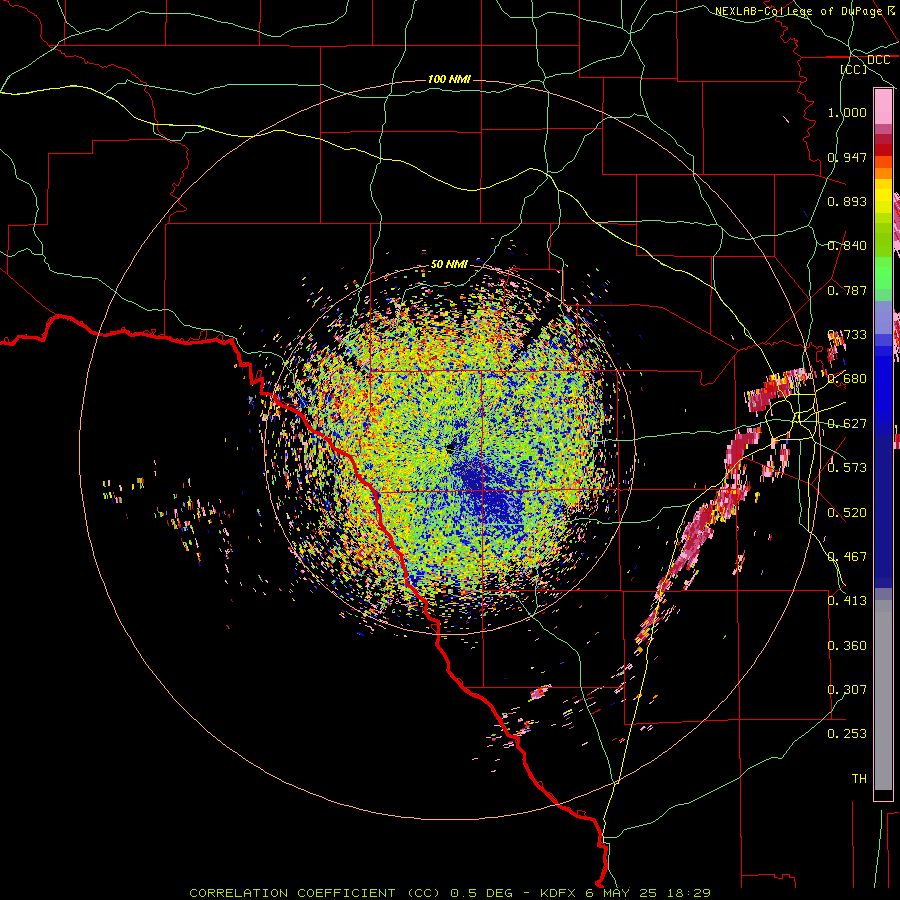900x900 pixels.
Task: Click the 0.947 legend value
Action: 847,157
